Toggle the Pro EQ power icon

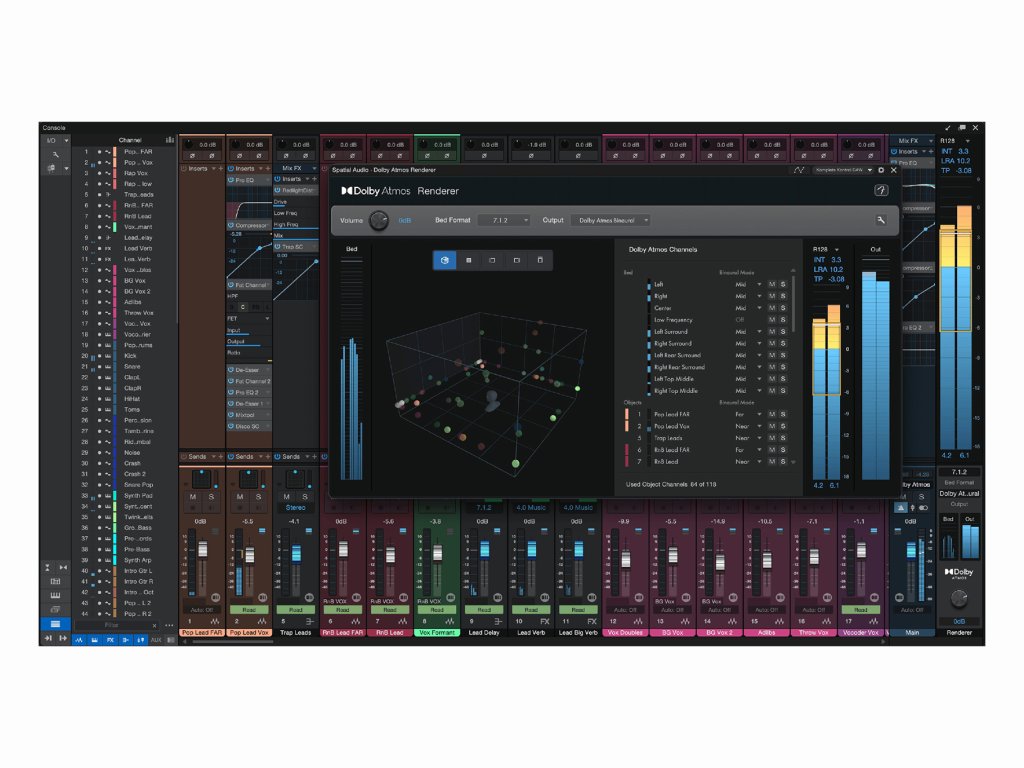click(231, 180)
